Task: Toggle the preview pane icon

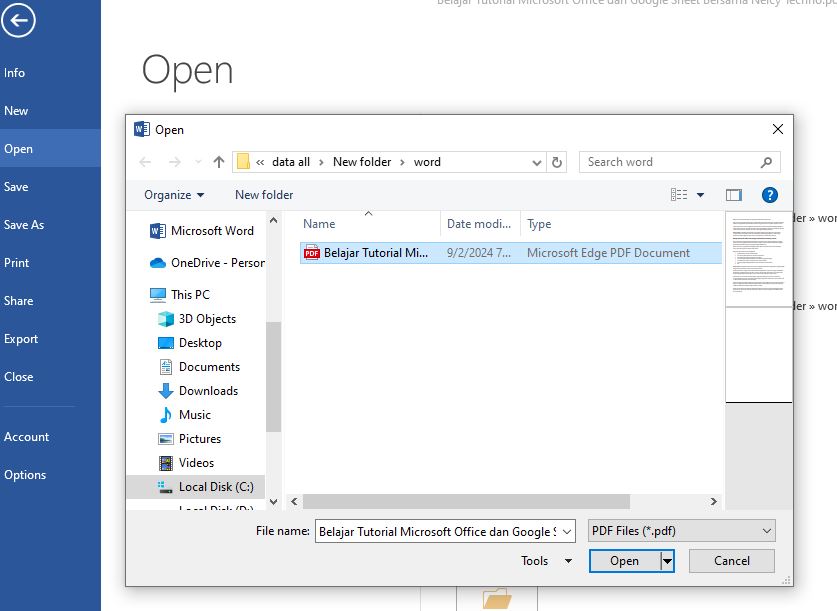Action: (733, 195)
